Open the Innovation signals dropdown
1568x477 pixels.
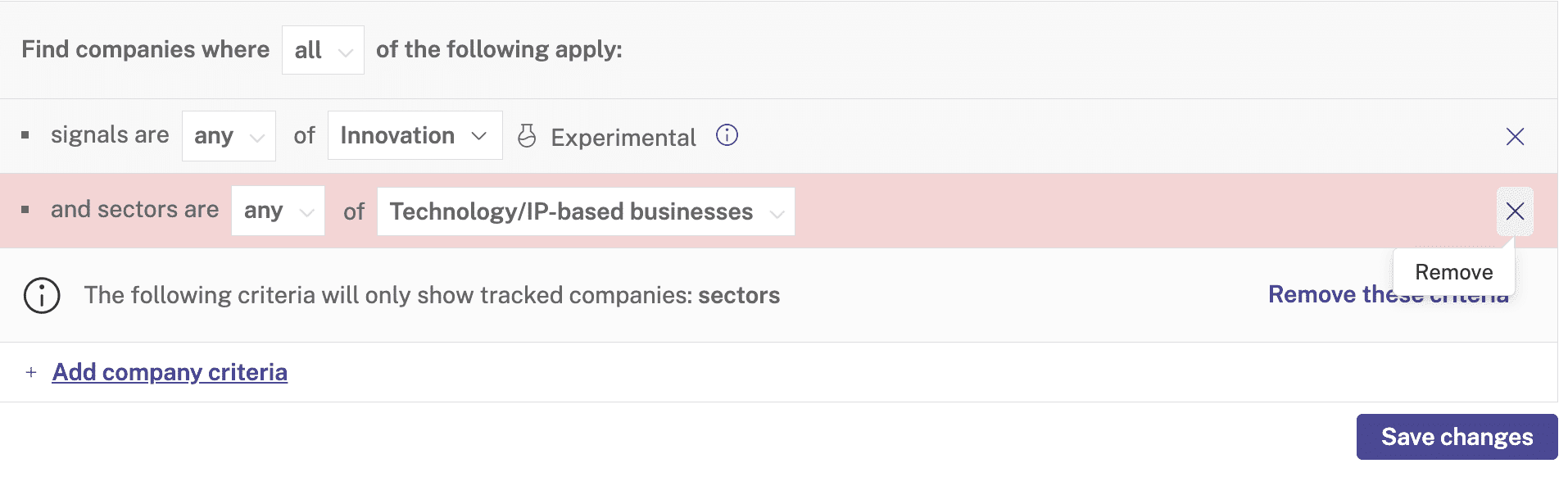pyautogui.click(x=415, y=135)
